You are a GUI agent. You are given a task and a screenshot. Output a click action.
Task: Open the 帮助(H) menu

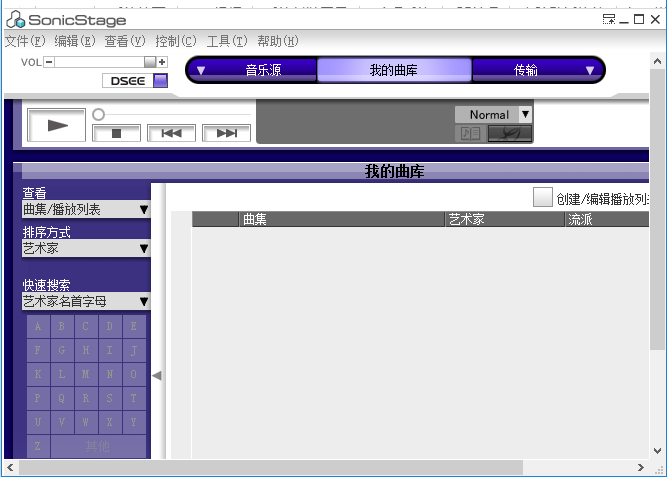[x=278, y=41]
